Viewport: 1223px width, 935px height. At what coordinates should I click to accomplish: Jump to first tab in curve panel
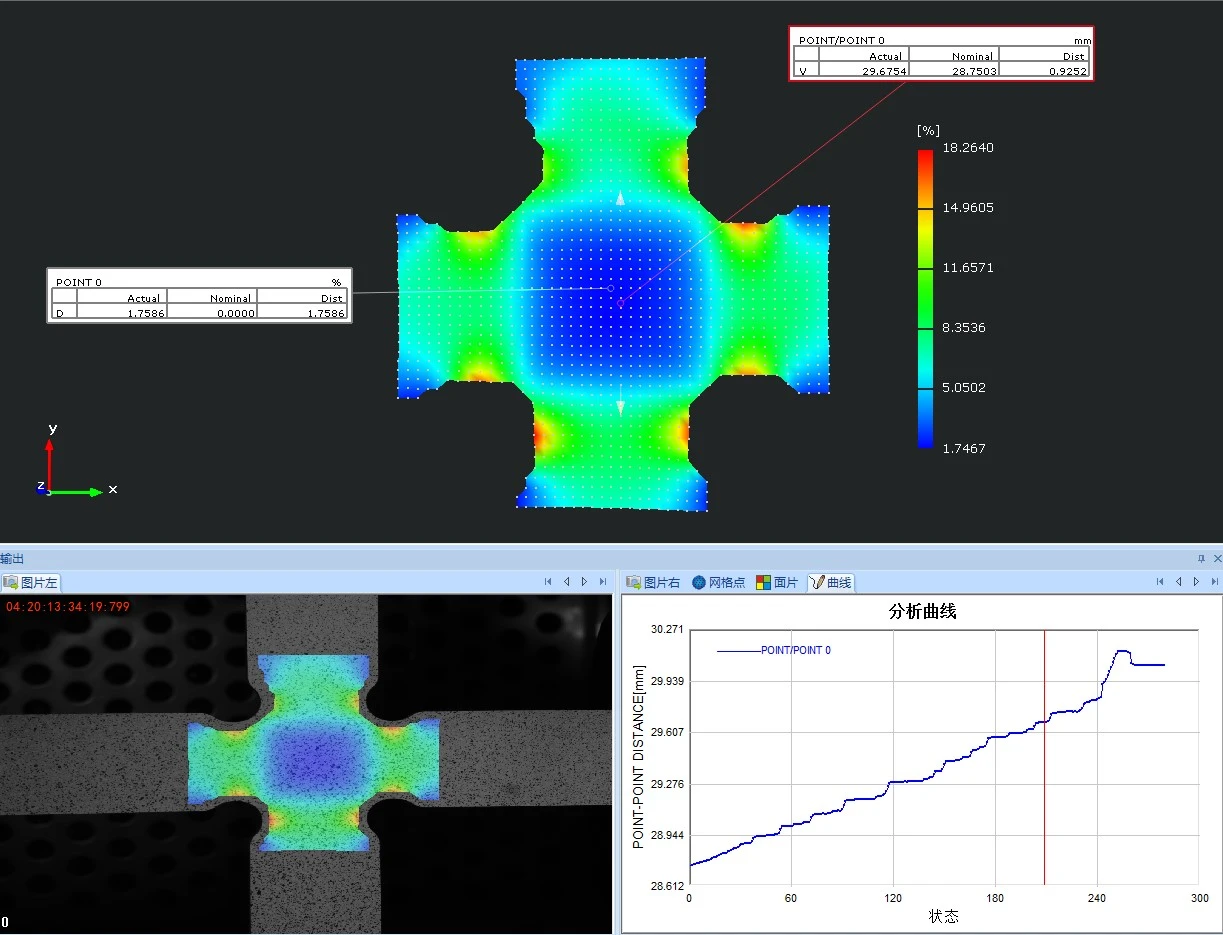point(1160,581)
